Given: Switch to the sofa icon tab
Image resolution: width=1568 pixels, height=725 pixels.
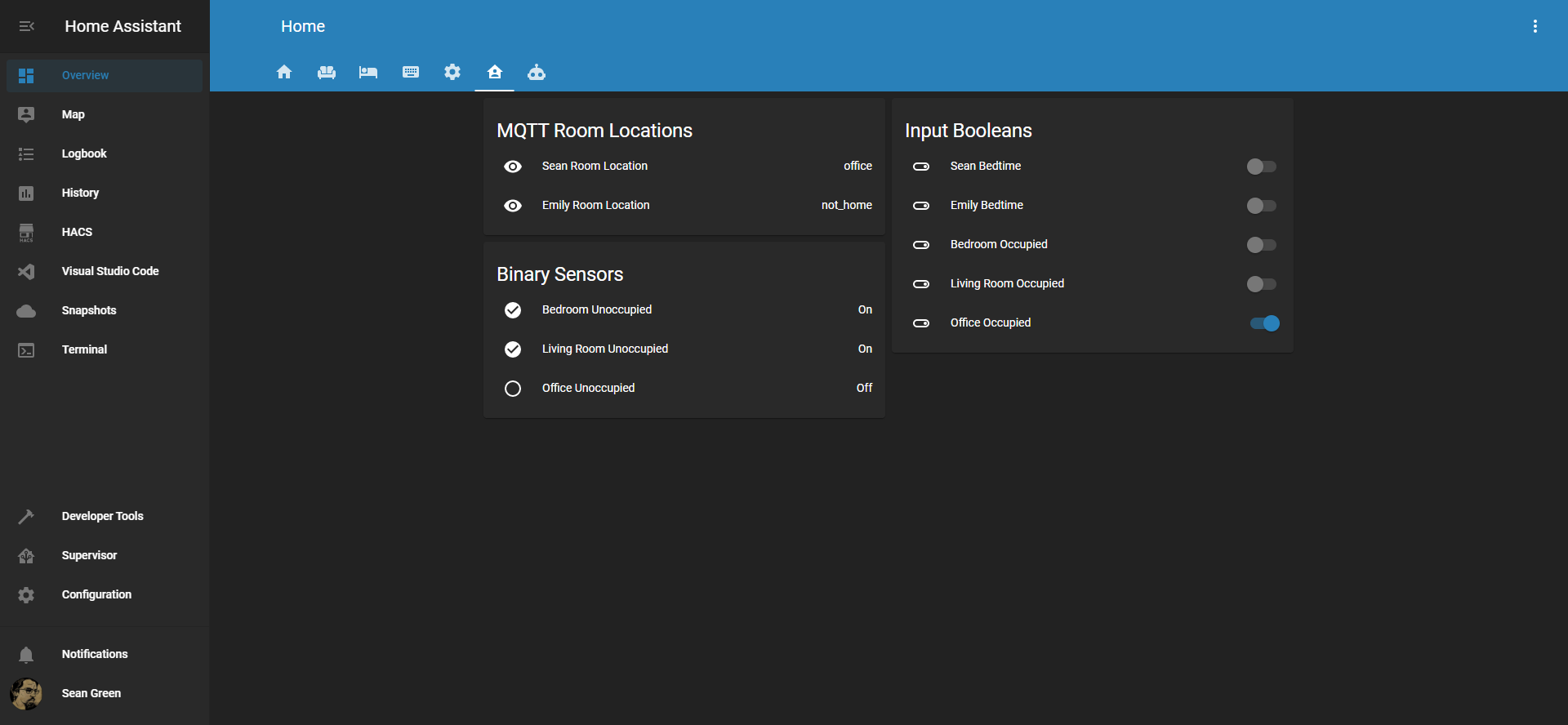Looking at the screenshot, I should coord(327,72).
